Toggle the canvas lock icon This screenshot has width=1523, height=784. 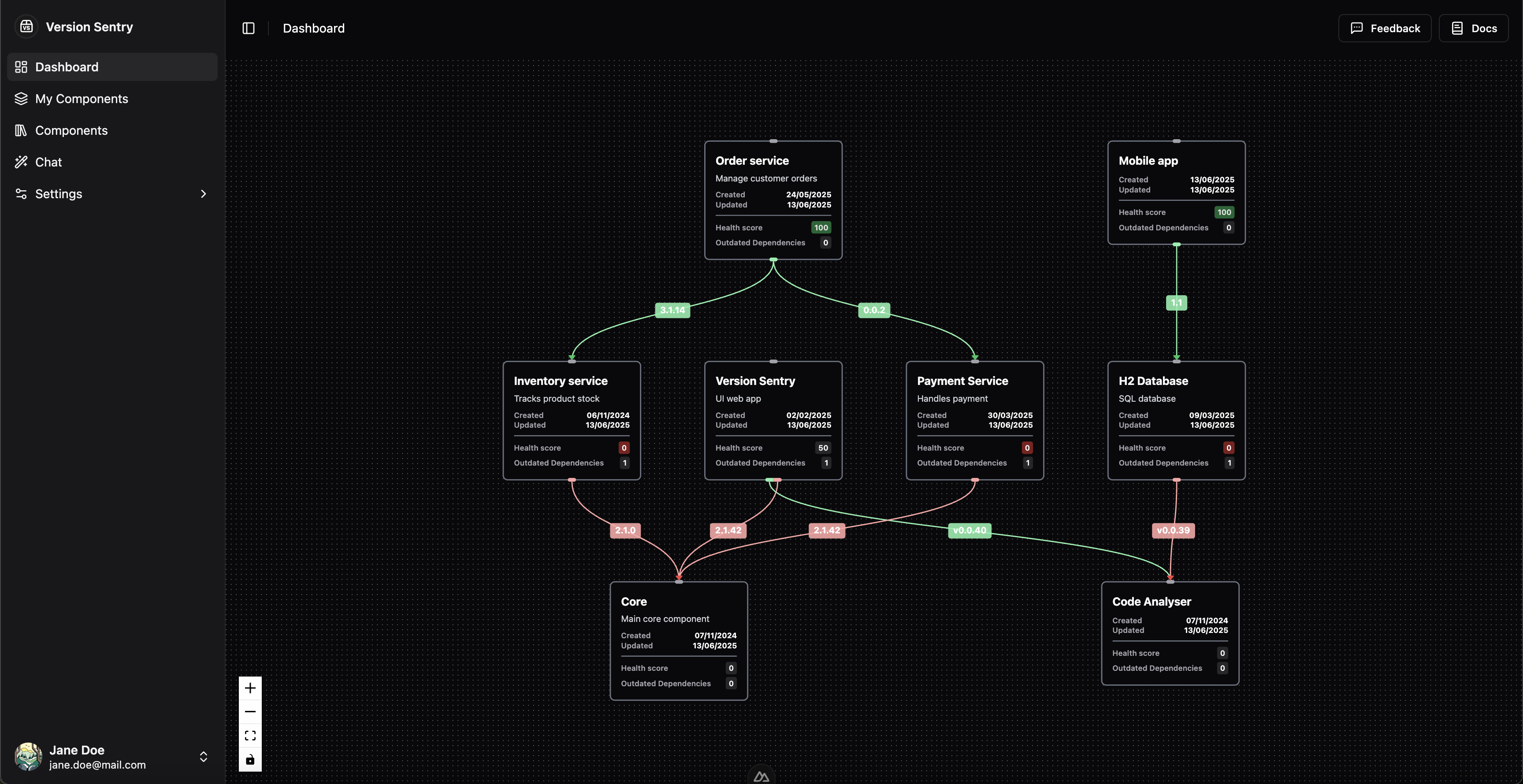coord(250,759)
